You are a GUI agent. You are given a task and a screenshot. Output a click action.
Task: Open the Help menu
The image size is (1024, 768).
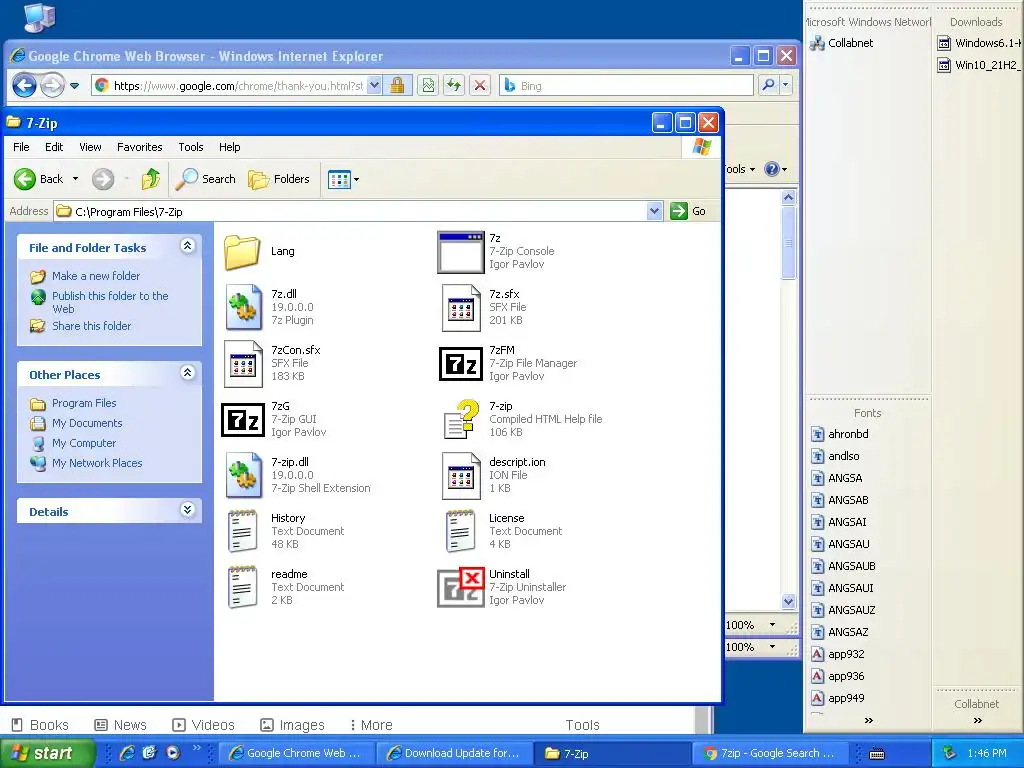click(x=229, y=147)
